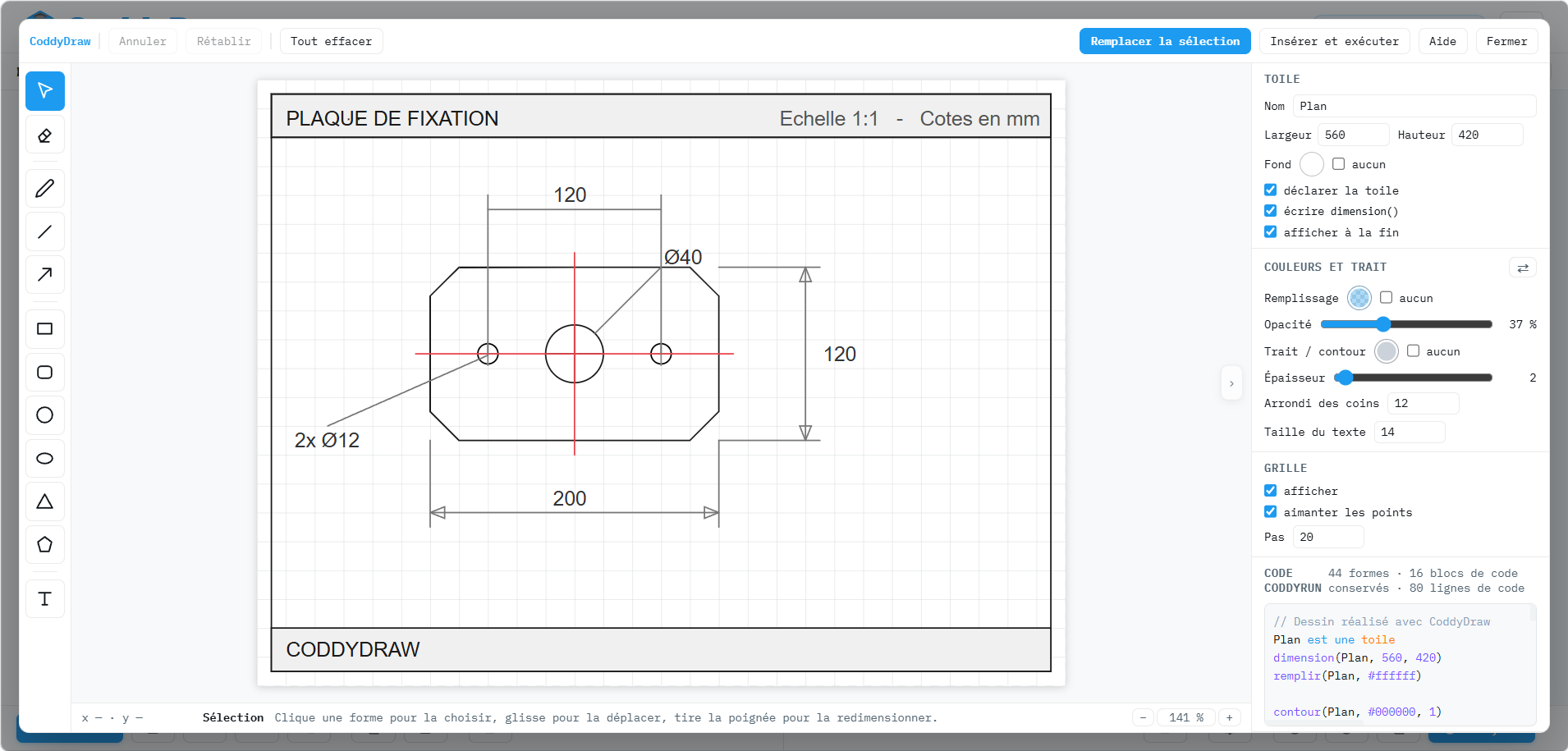
Task: Pick the straight line tool
Action: coord(45,231)
